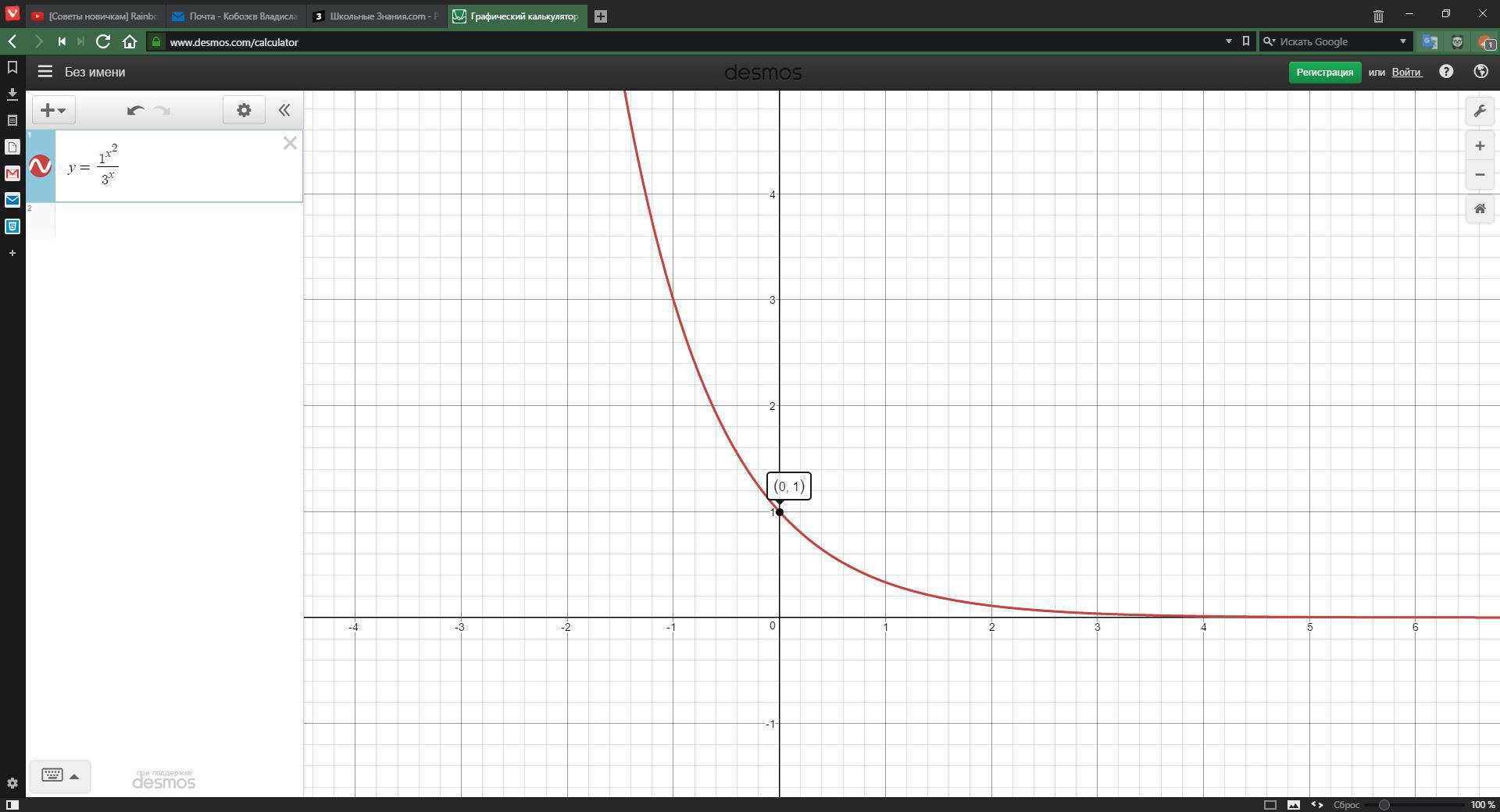Go back to previous page
Image resolution: width=1500 pixels, height=812 pixels.
12,41
